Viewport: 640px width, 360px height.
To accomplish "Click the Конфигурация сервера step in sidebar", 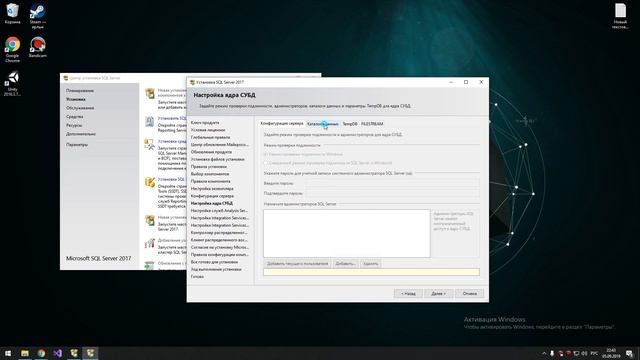I will 212,196.
